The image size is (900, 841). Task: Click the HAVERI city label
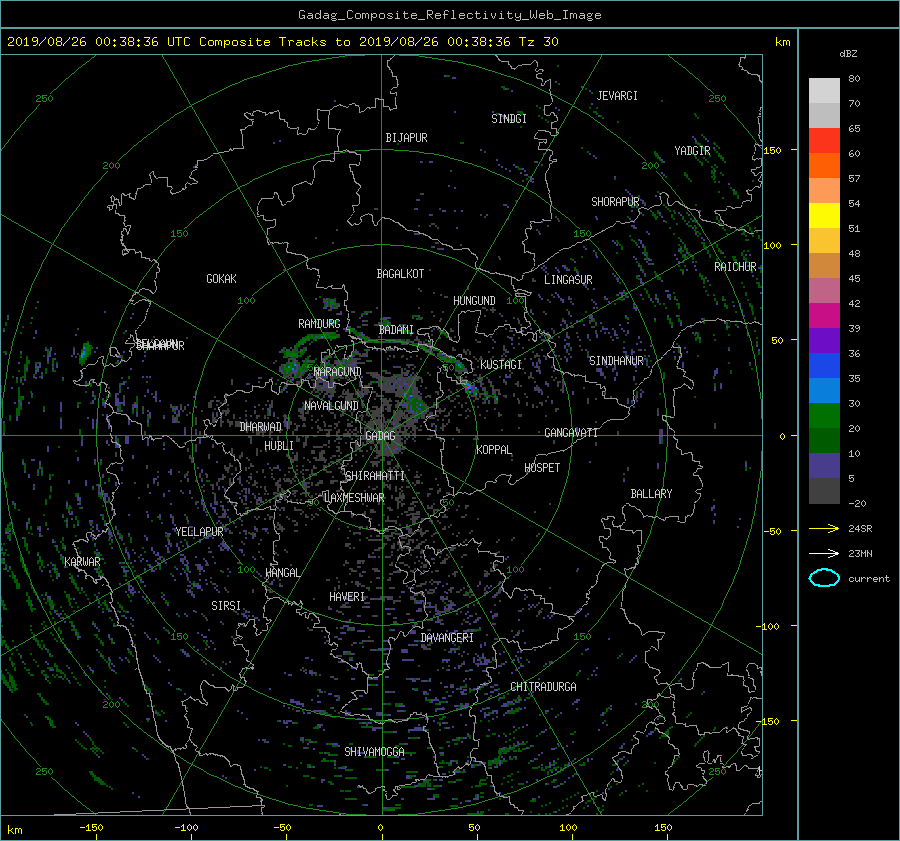(x=347, y=597)
